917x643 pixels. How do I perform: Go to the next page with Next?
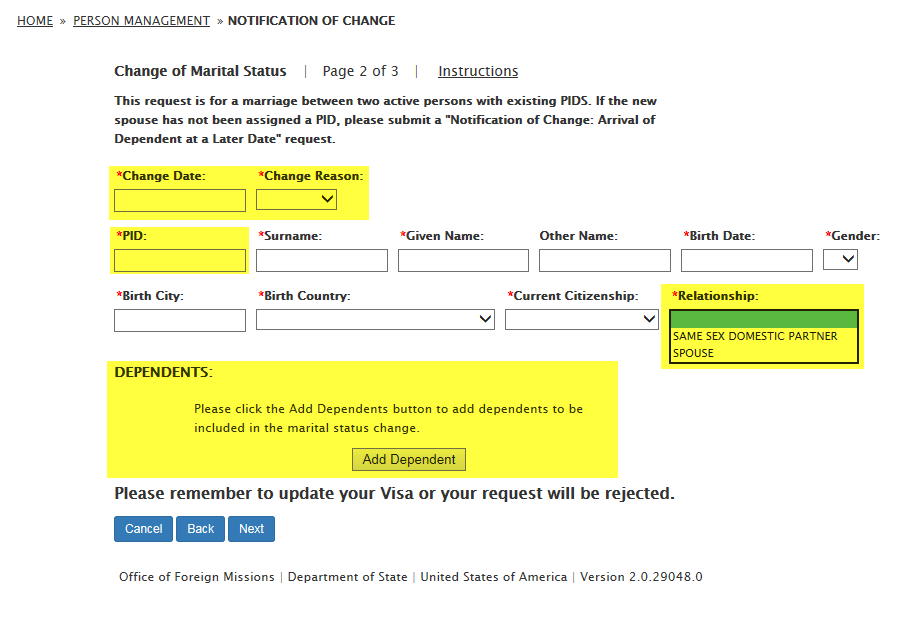251,529
